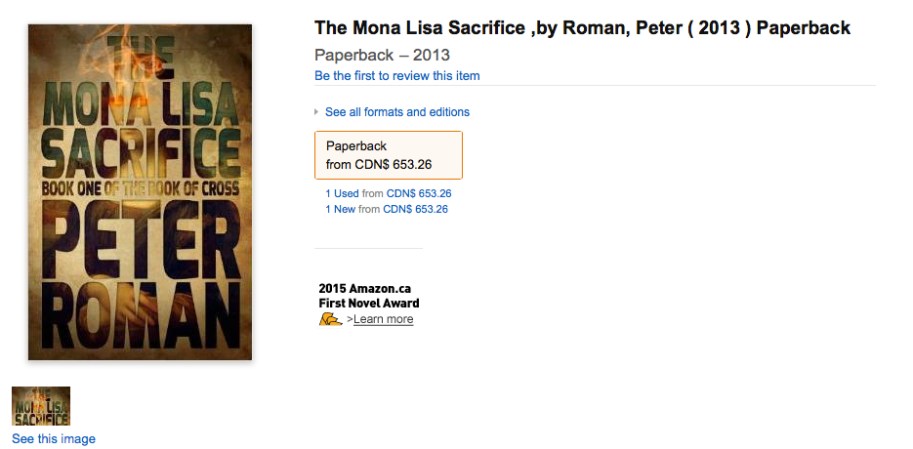This screenshot has height=449, width=913.
Task: Open the 1 New offer link
Action: [340, 209]
